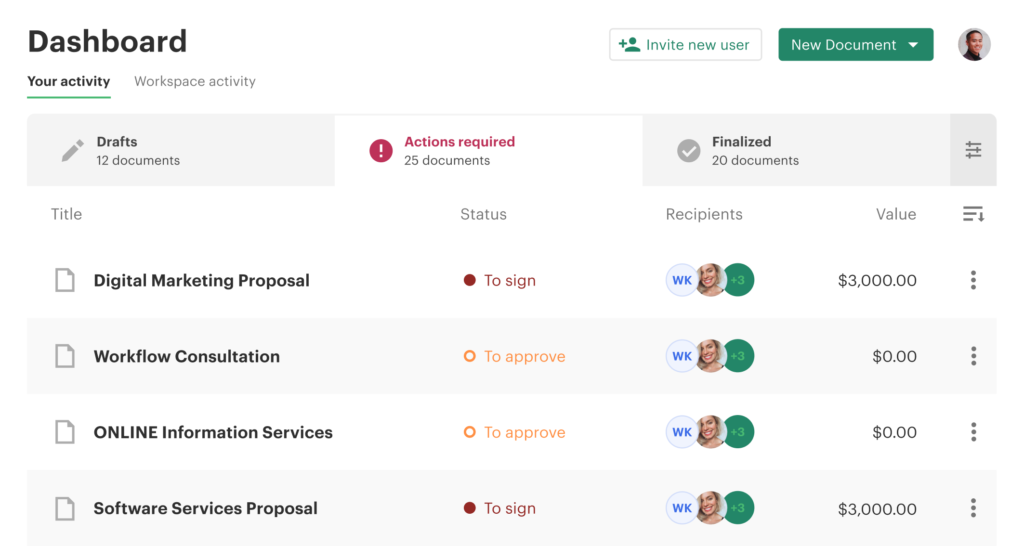This screenshot has height=546, width=1024.
Task: Click the document icon beside Workflow Consultation
Action: tap(65, 357)
